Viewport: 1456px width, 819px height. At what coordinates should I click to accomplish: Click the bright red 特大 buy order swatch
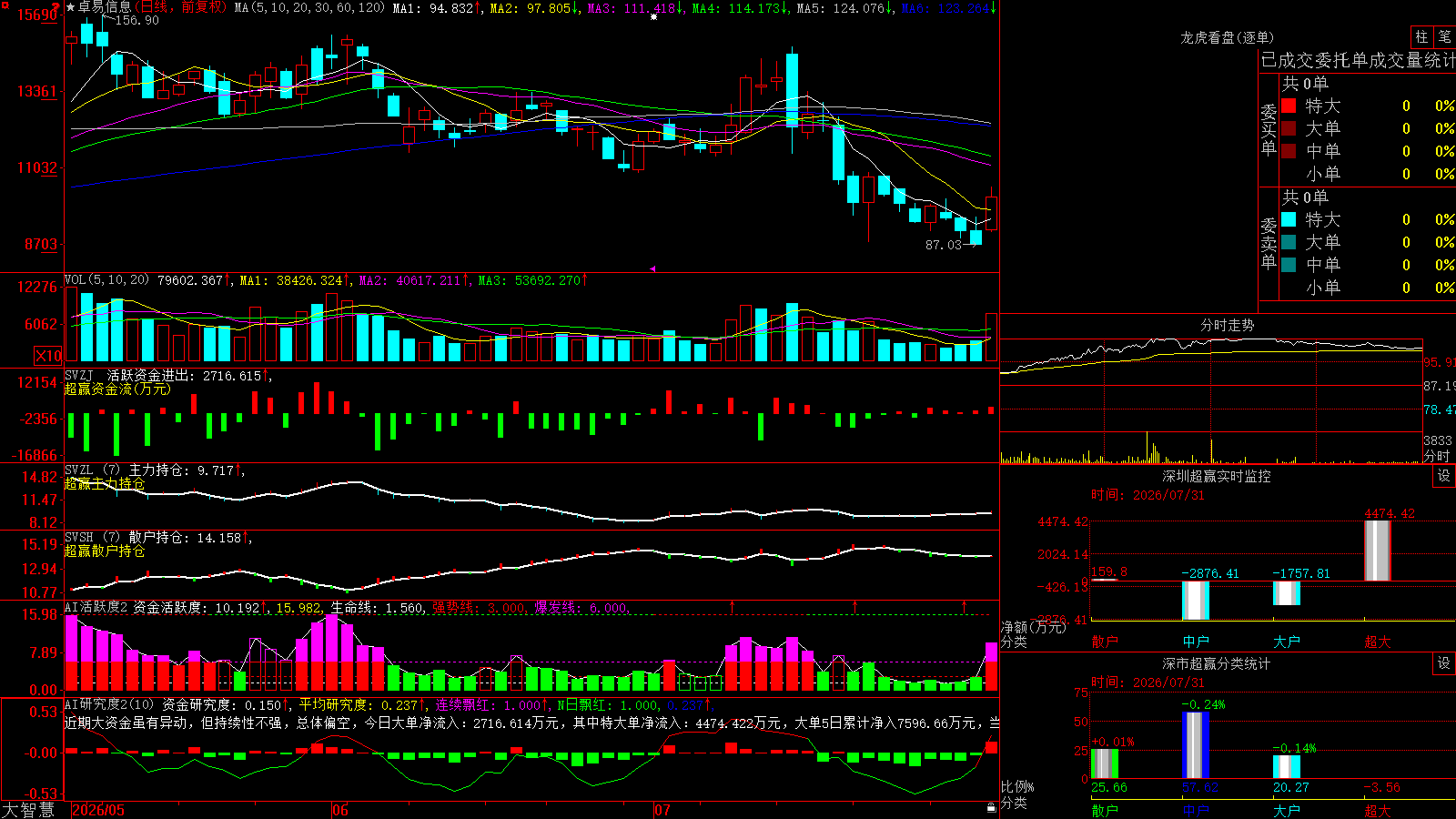tap(1289, 106)
